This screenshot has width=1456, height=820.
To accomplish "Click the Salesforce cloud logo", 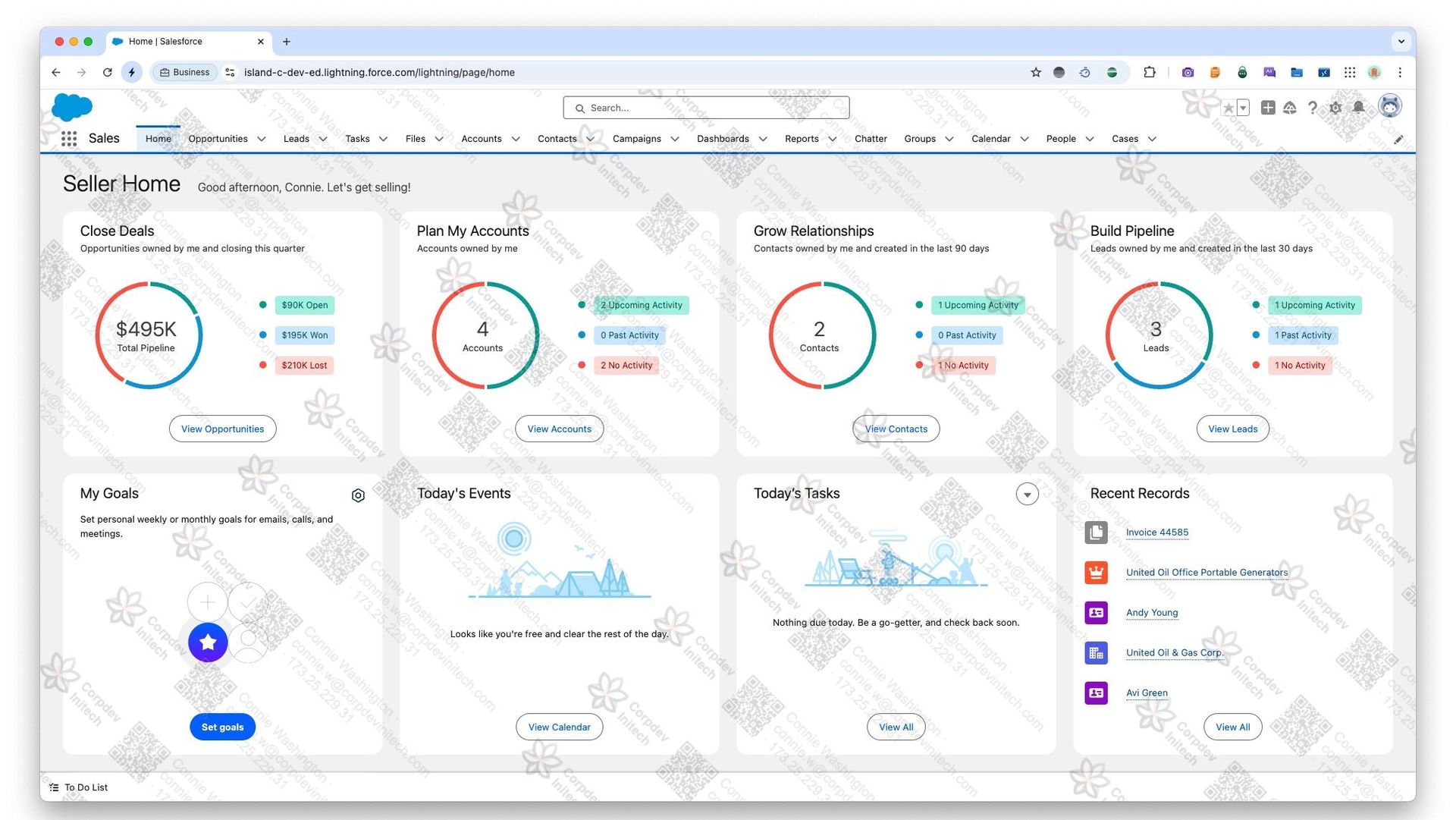I will pyautogui.click(x=72, y=108).
